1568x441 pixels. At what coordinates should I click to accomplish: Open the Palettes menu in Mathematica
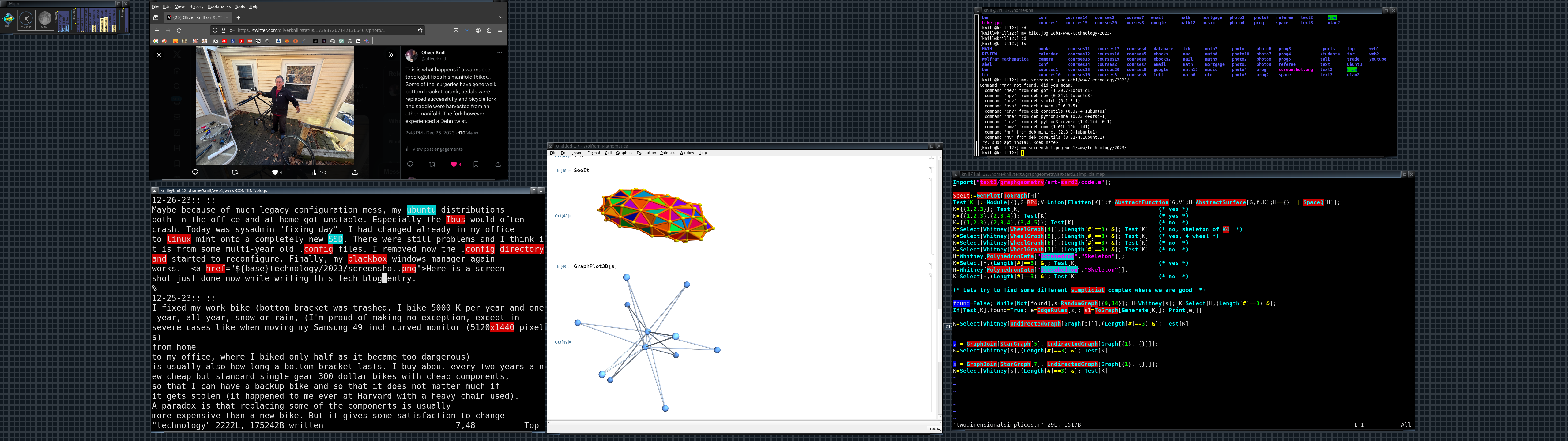668,153
